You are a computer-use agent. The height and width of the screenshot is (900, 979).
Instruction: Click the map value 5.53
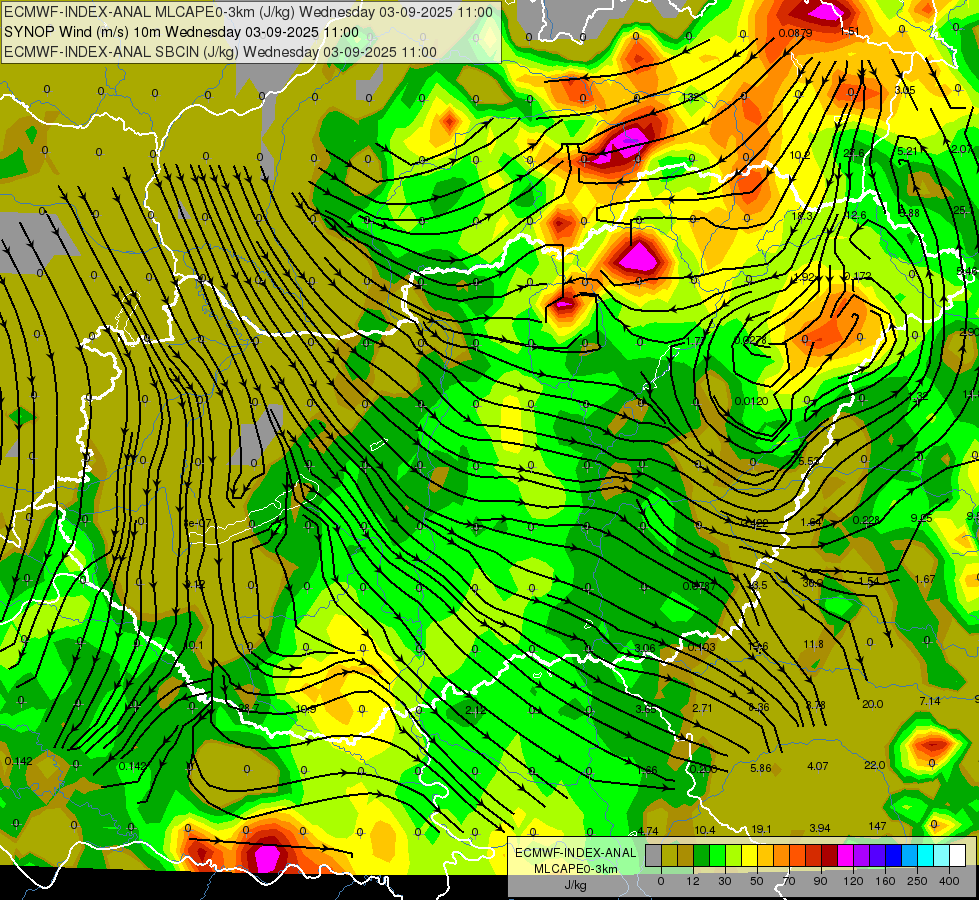809,461
